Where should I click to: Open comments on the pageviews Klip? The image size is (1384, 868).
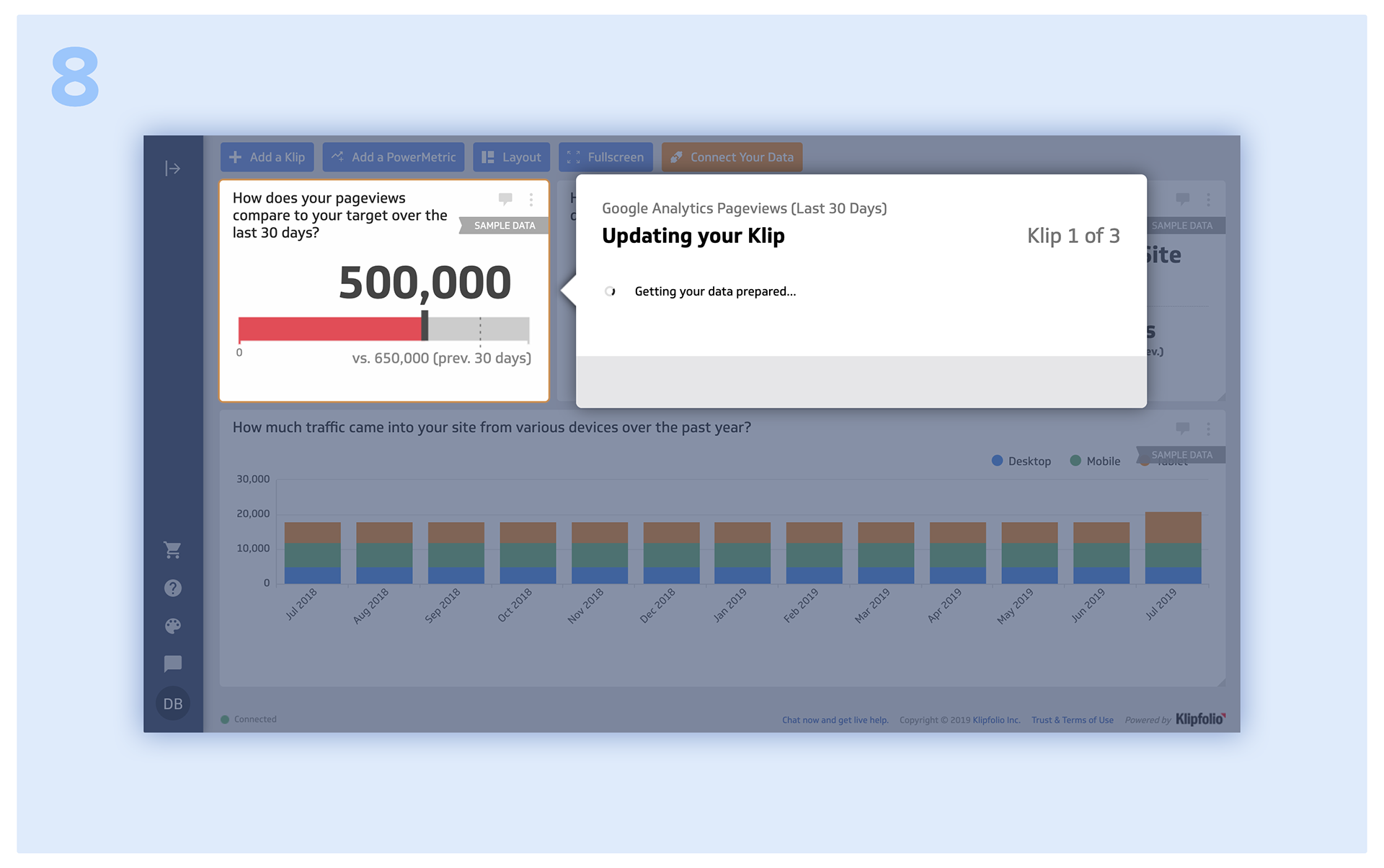point(505,199)
